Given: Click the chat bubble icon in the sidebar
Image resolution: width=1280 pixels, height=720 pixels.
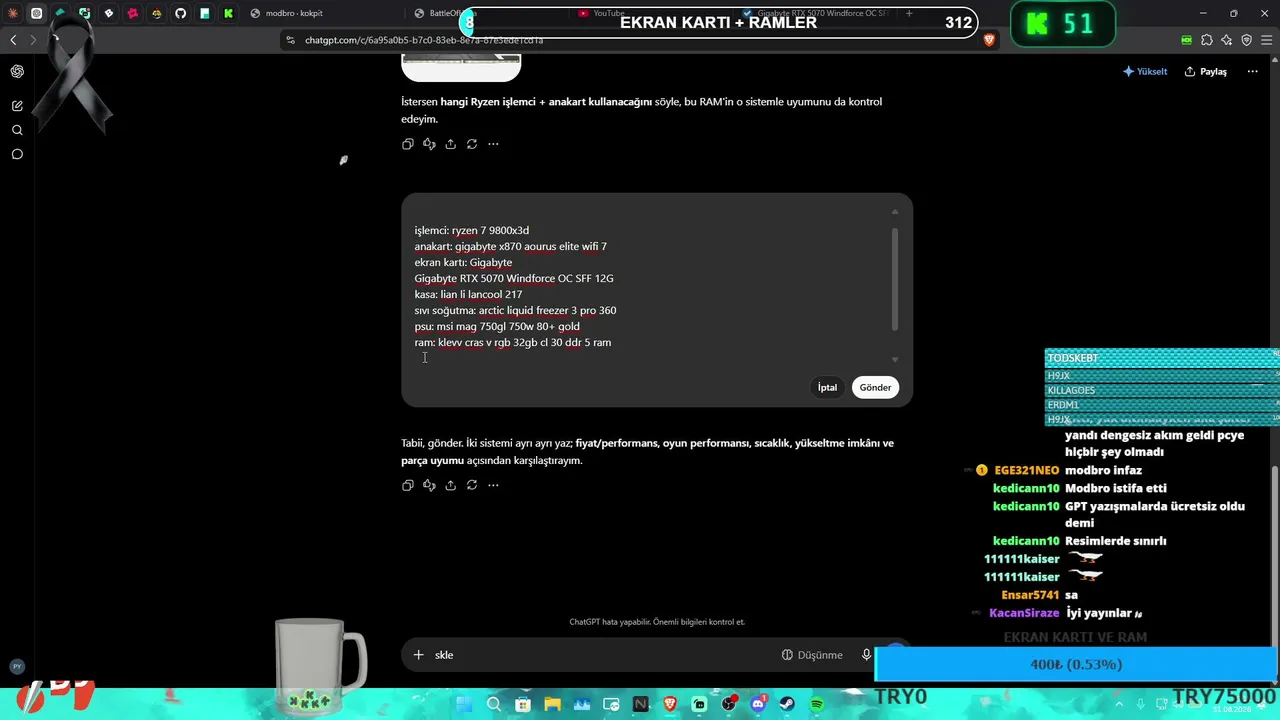Looking at the screenshot, I should (x=17, y=154).
